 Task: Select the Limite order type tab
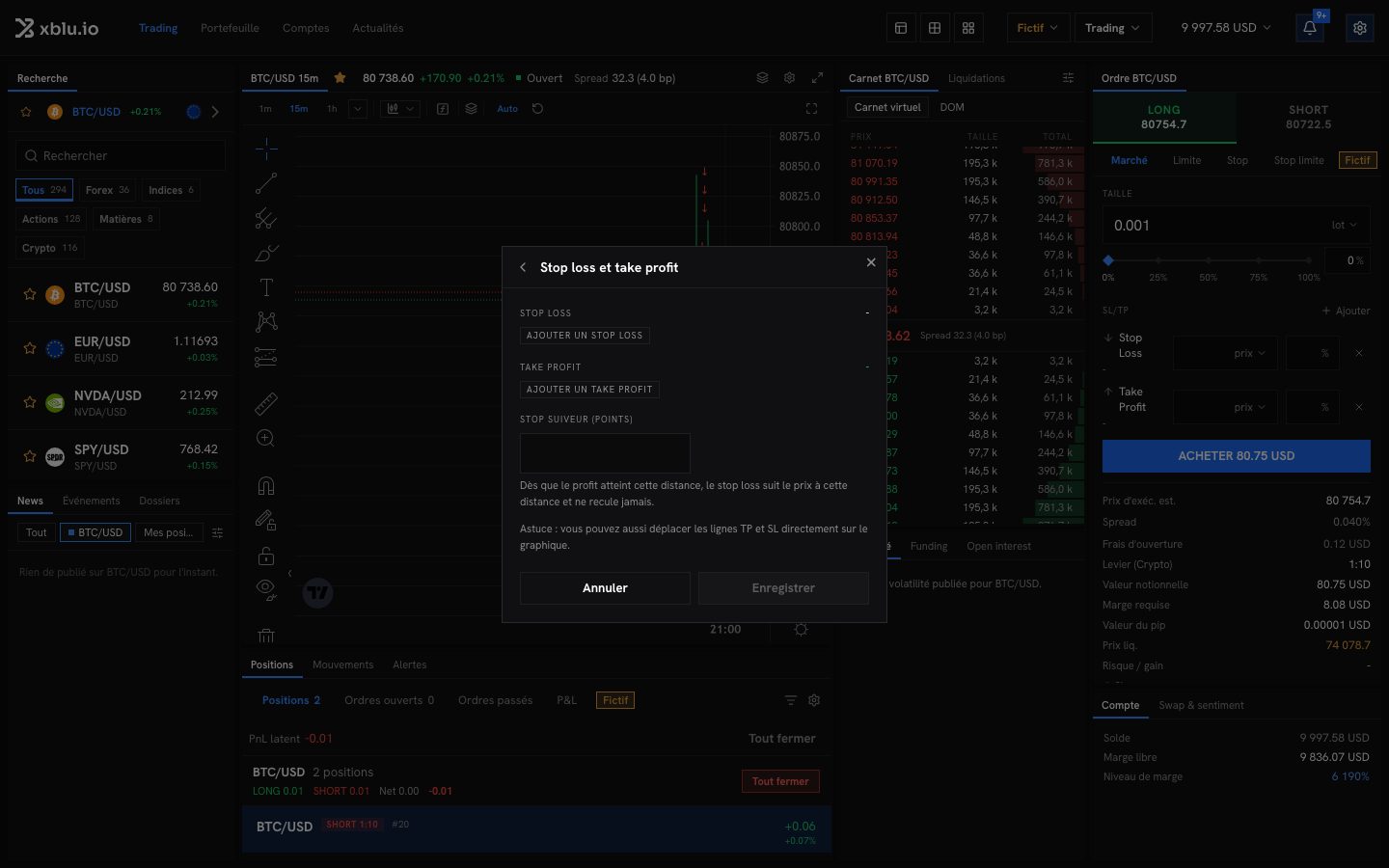click(1186, 160)
